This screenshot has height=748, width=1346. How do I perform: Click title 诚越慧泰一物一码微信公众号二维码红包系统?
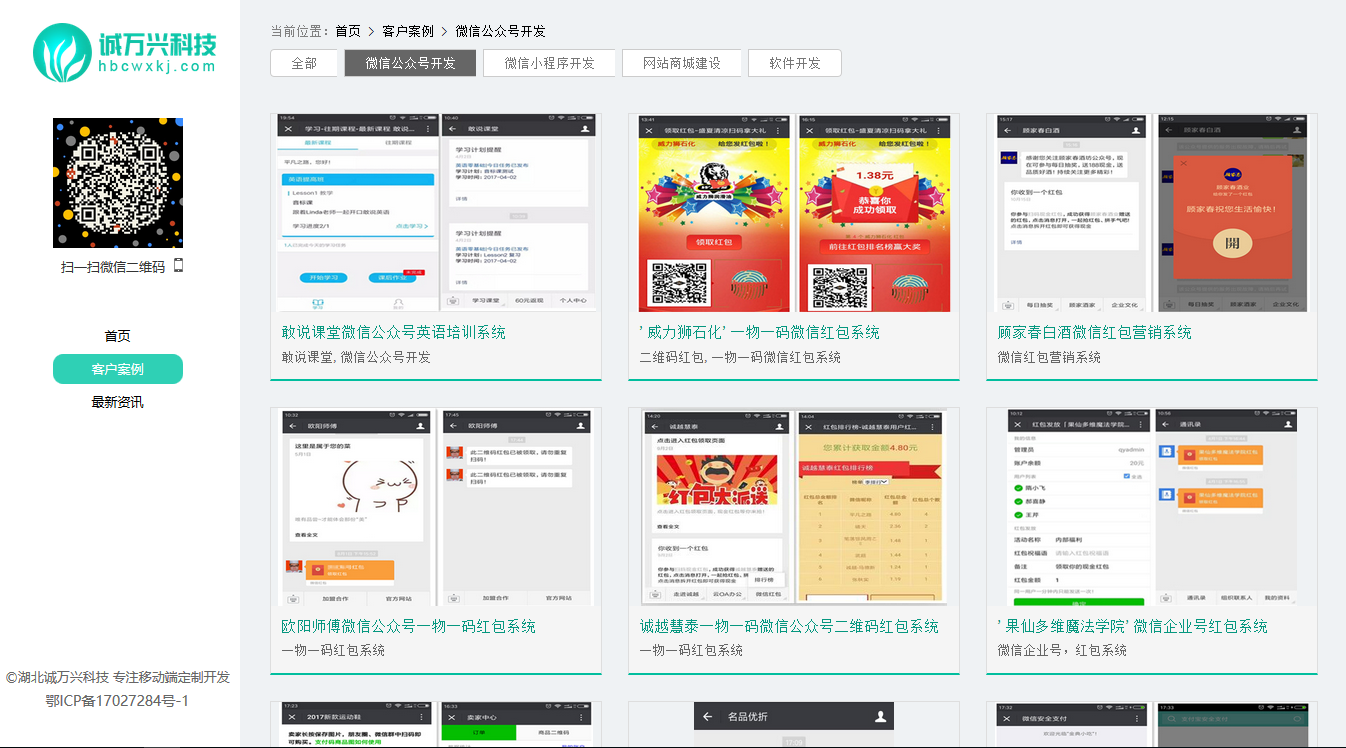click(x=789, y=626)
